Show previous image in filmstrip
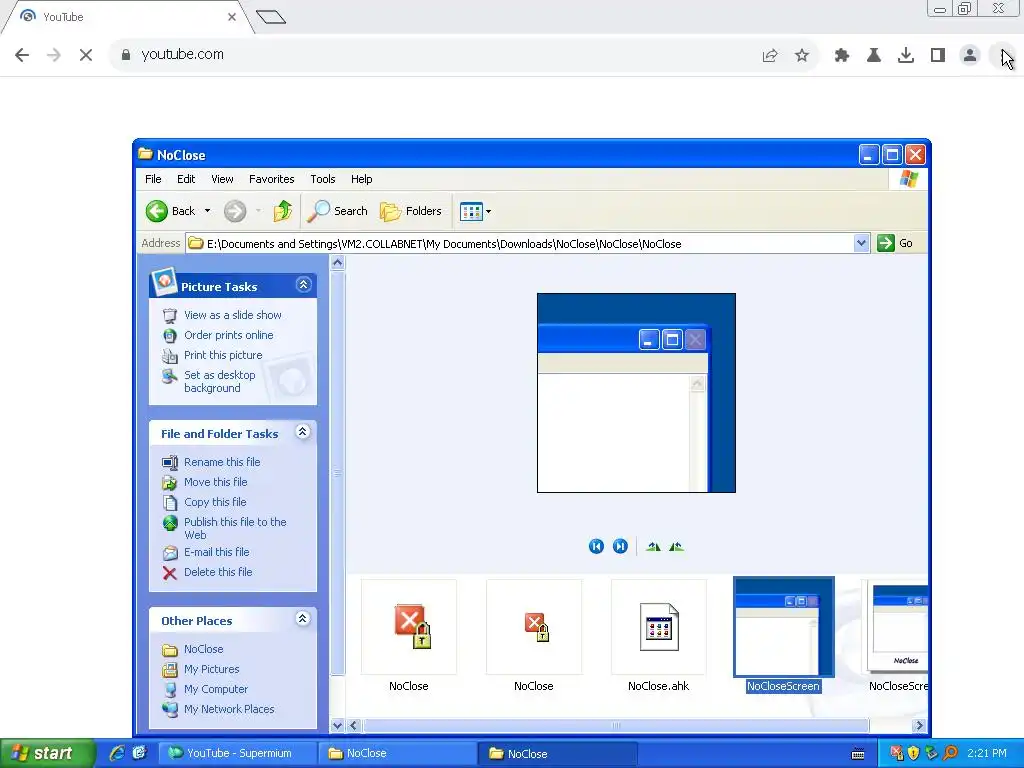 (596, 546)
